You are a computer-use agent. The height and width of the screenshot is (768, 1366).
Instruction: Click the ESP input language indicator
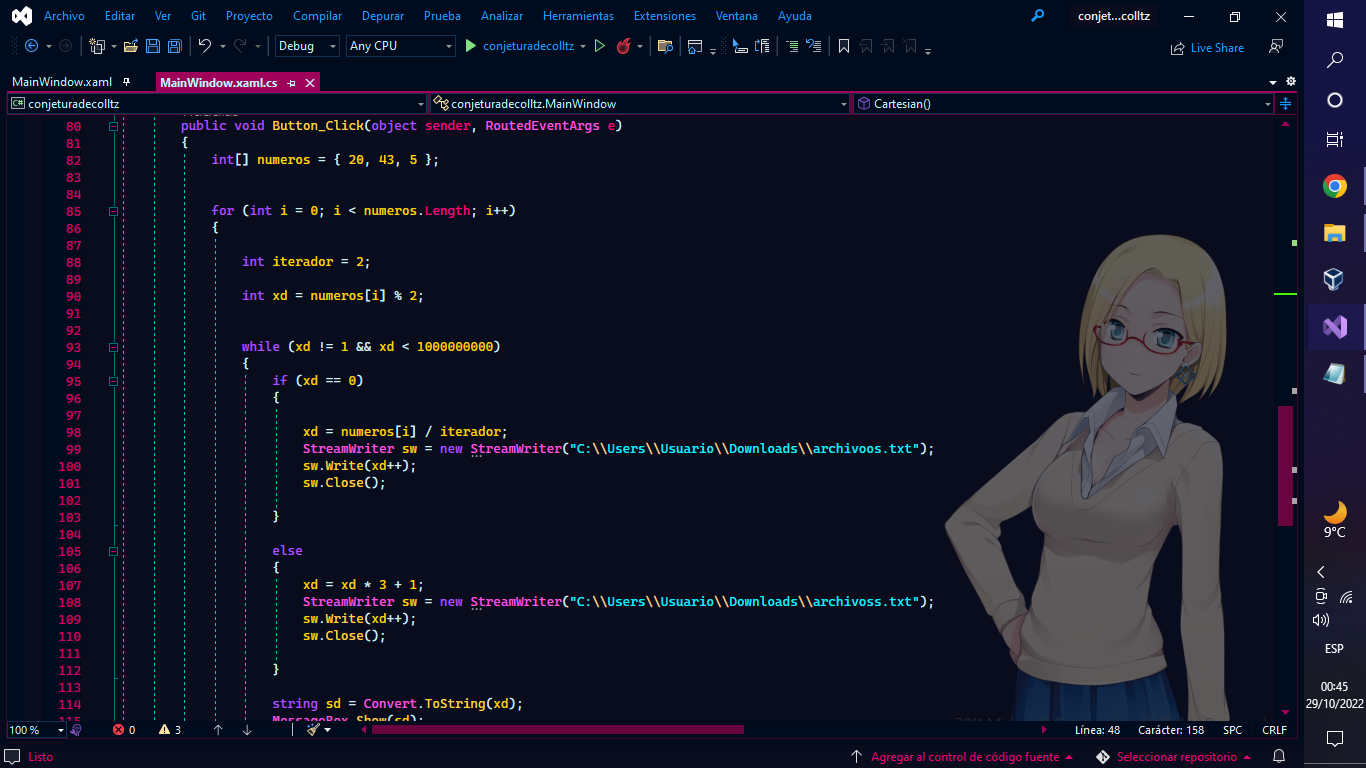[1334, 648]
